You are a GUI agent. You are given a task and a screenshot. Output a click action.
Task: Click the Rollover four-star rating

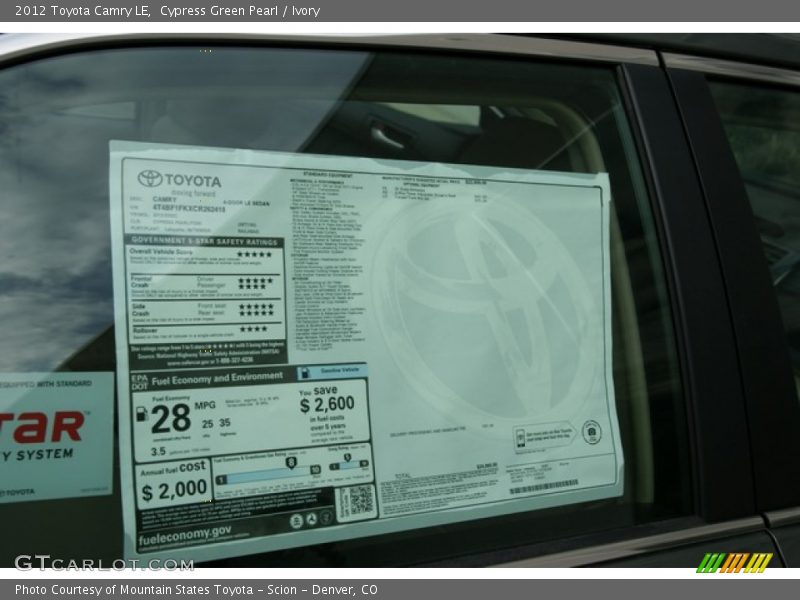(x=253, y=329)
